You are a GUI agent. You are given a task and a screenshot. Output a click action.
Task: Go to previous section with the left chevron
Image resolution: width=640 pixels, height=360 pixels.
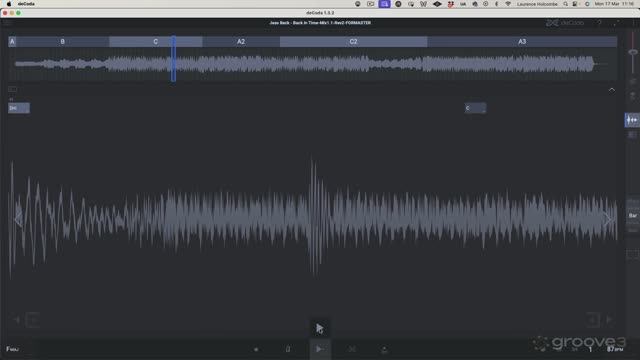pyautogui.click(x=18, y=220)
